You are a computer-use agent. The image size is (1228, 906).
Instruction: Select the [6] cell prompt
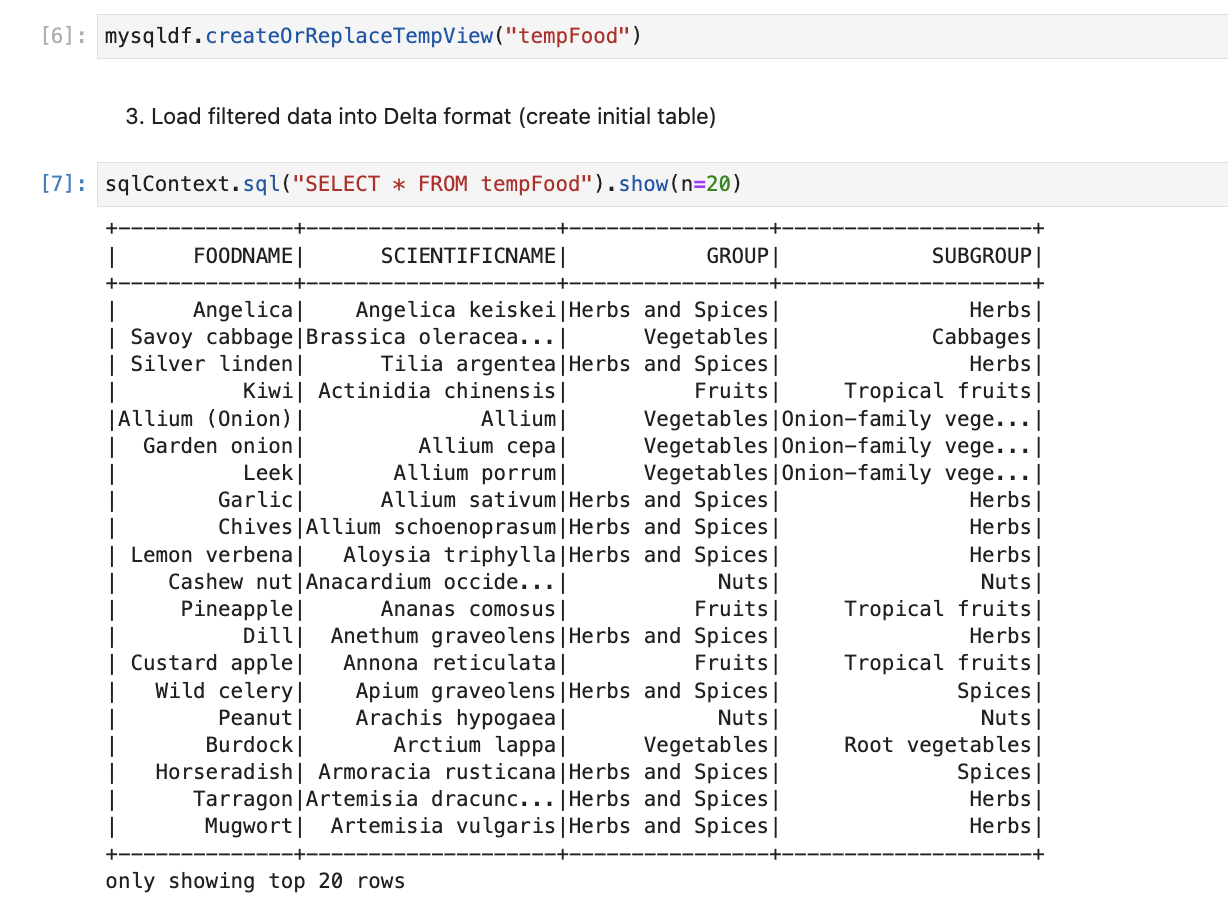click(62, 38)
